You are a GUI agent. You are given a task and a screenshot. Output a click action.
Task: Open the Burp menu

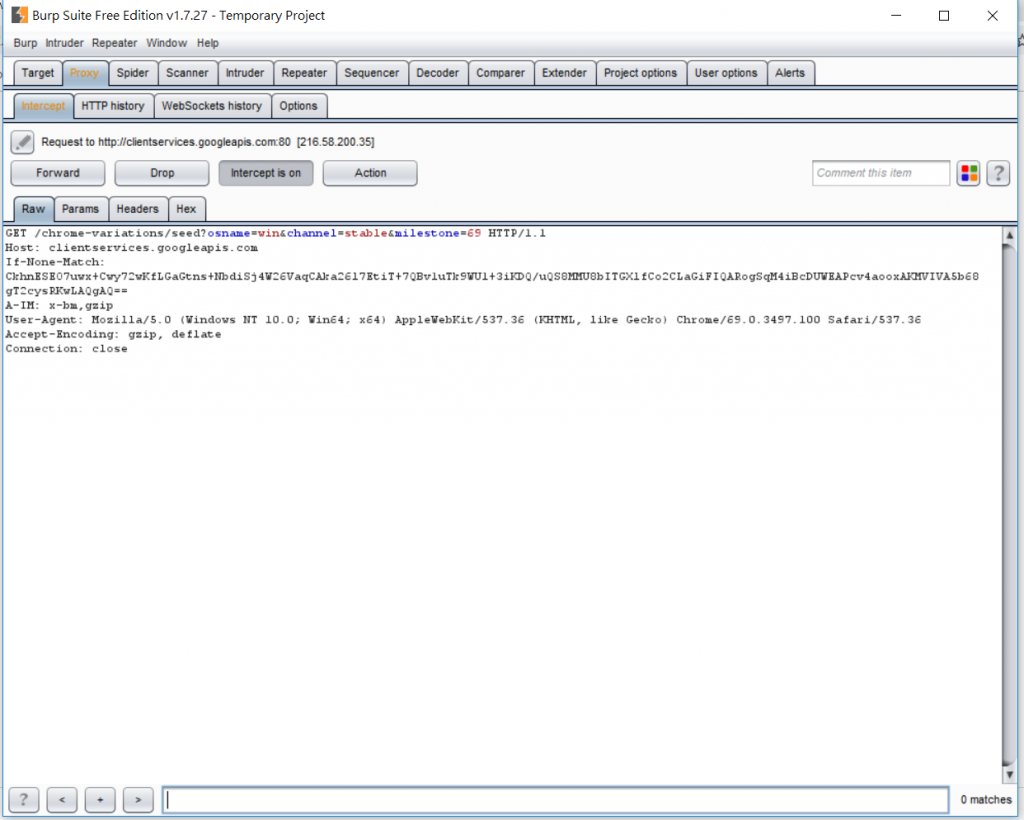click(x=25, y=43)
